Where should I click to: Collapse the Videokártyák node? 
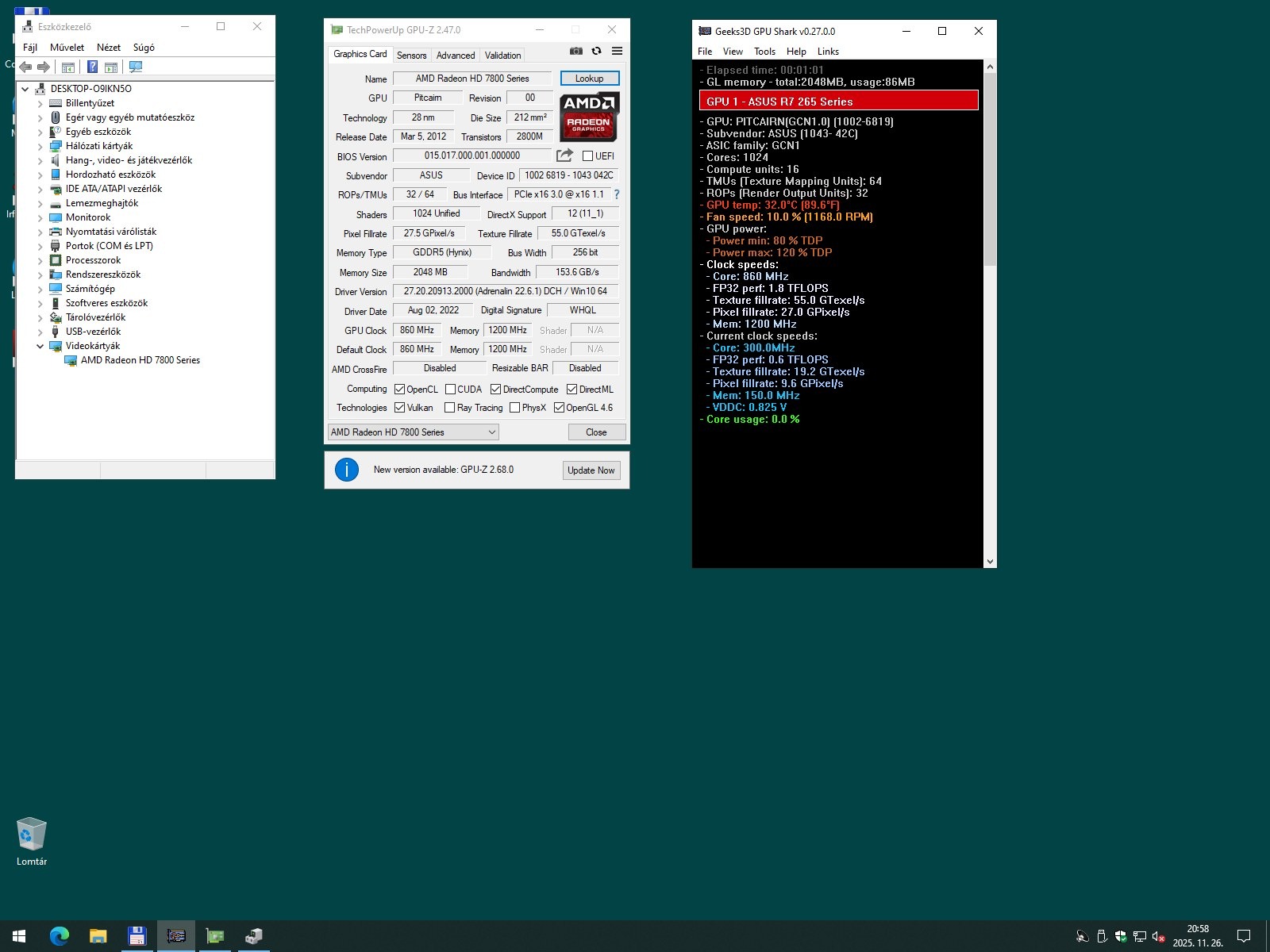point(40,346)
